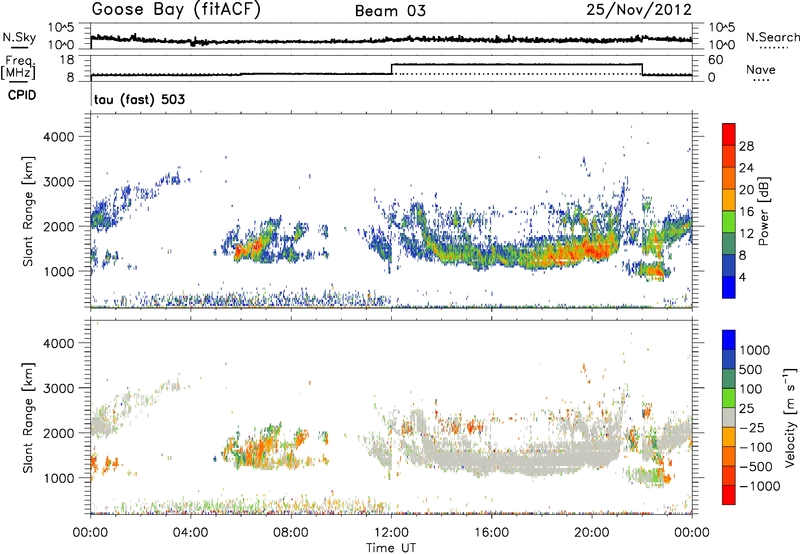Click gray segment of velocity colorbar
The width and height of the screenshot is (800, 554).
tap(729, 417)
